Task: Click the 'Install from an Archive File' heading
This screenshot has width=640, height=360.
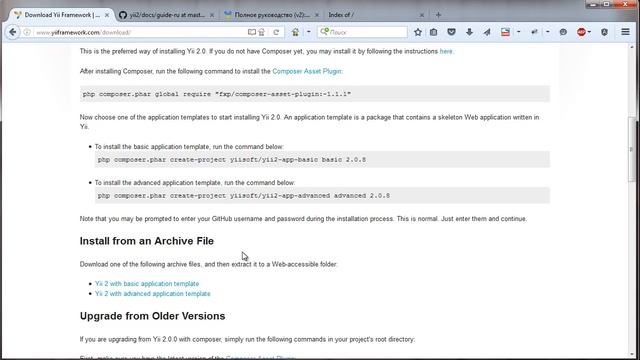Action: click(x=147, y=241)
